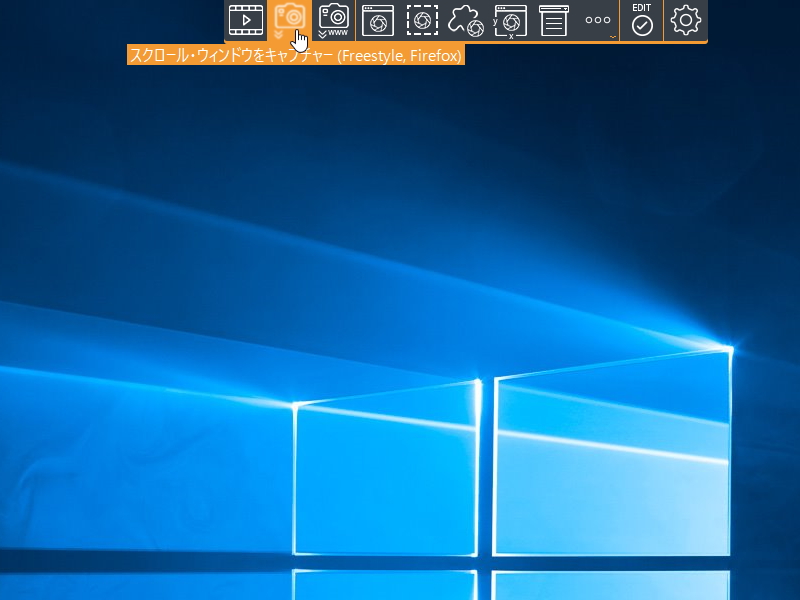Open more capture options (three dots)
The width and height of the screenshot is (800, 600).
(598, 20)
